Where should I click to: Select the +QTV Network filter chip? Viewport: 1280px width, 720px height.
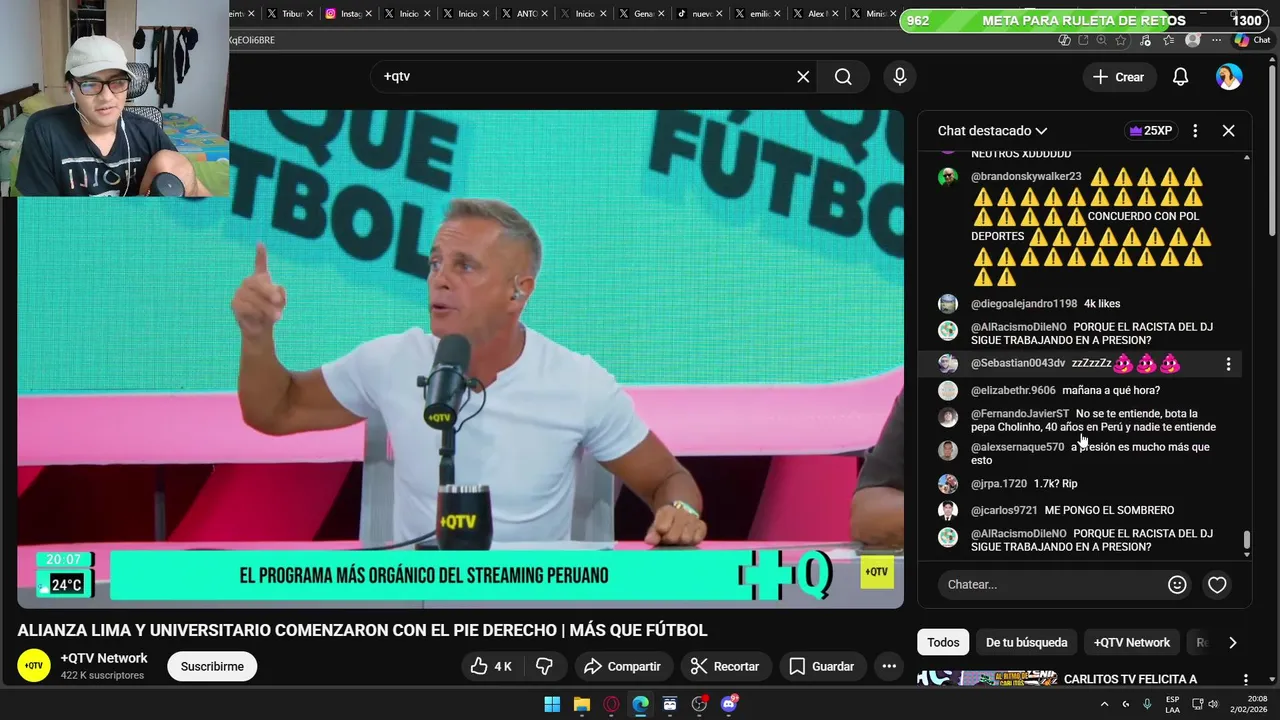tap(1132, 643)
